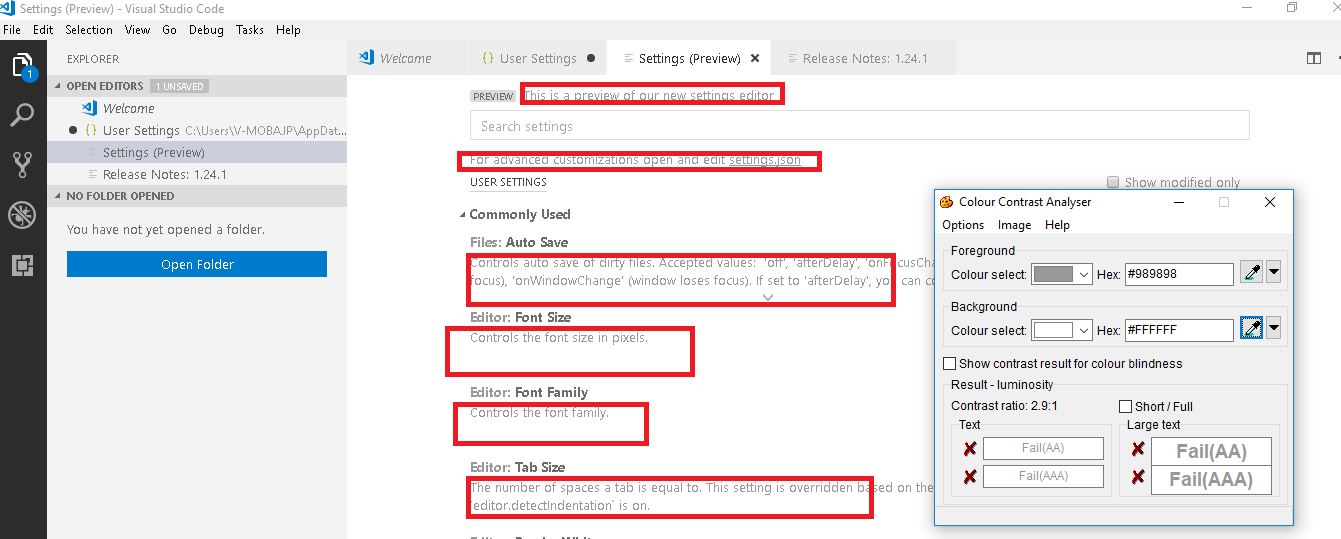This screenshot has width=1341, height=539.
Task: Open the Search view in activity bar
Action: (23, 115)
